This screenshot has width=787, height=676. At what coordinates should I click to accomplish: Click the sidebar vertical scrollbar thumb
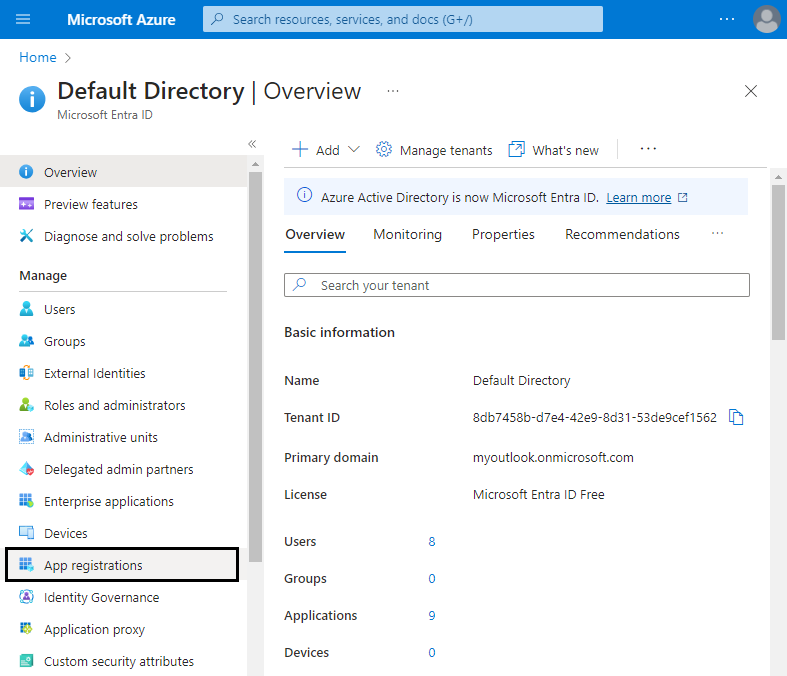pyautogui.click(x=255, y=367)
